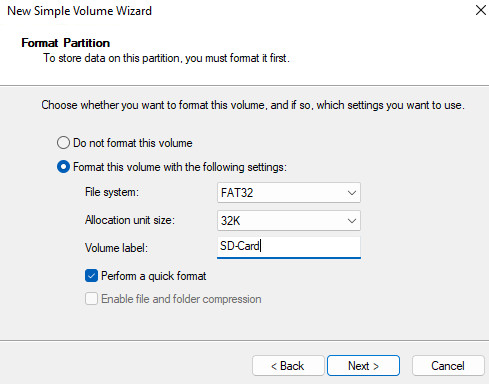The width and height of the screenshot is (489, 384).
Task: Cancel the wizard
Action: pyautogui.click(x=448, y=366)
